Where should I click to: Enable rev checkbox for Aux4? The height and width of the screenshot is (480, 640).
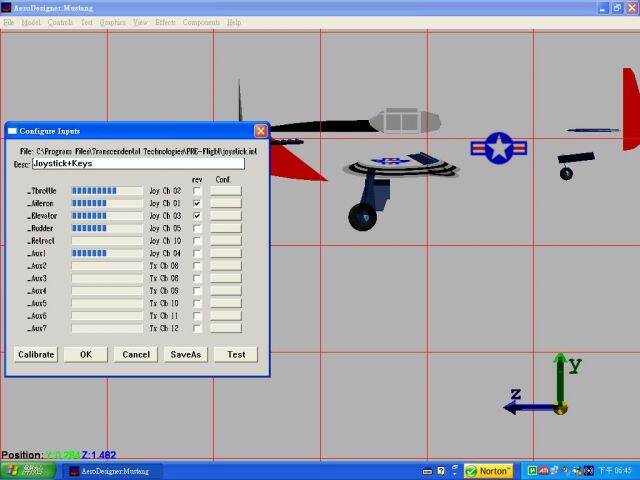[197, 291]
